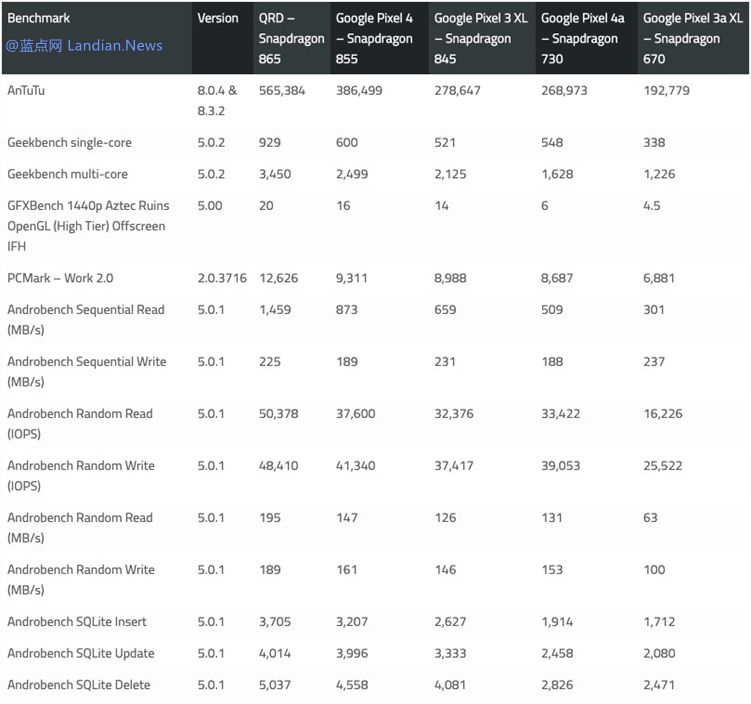Click the Version column header
The image size is (751, 704).
[218, 18]
